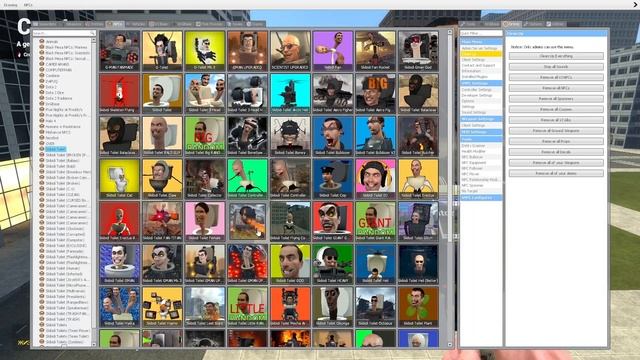Click Remove all Decals button
This screenshot has width=640, height=360.
(x=556, y=152)
